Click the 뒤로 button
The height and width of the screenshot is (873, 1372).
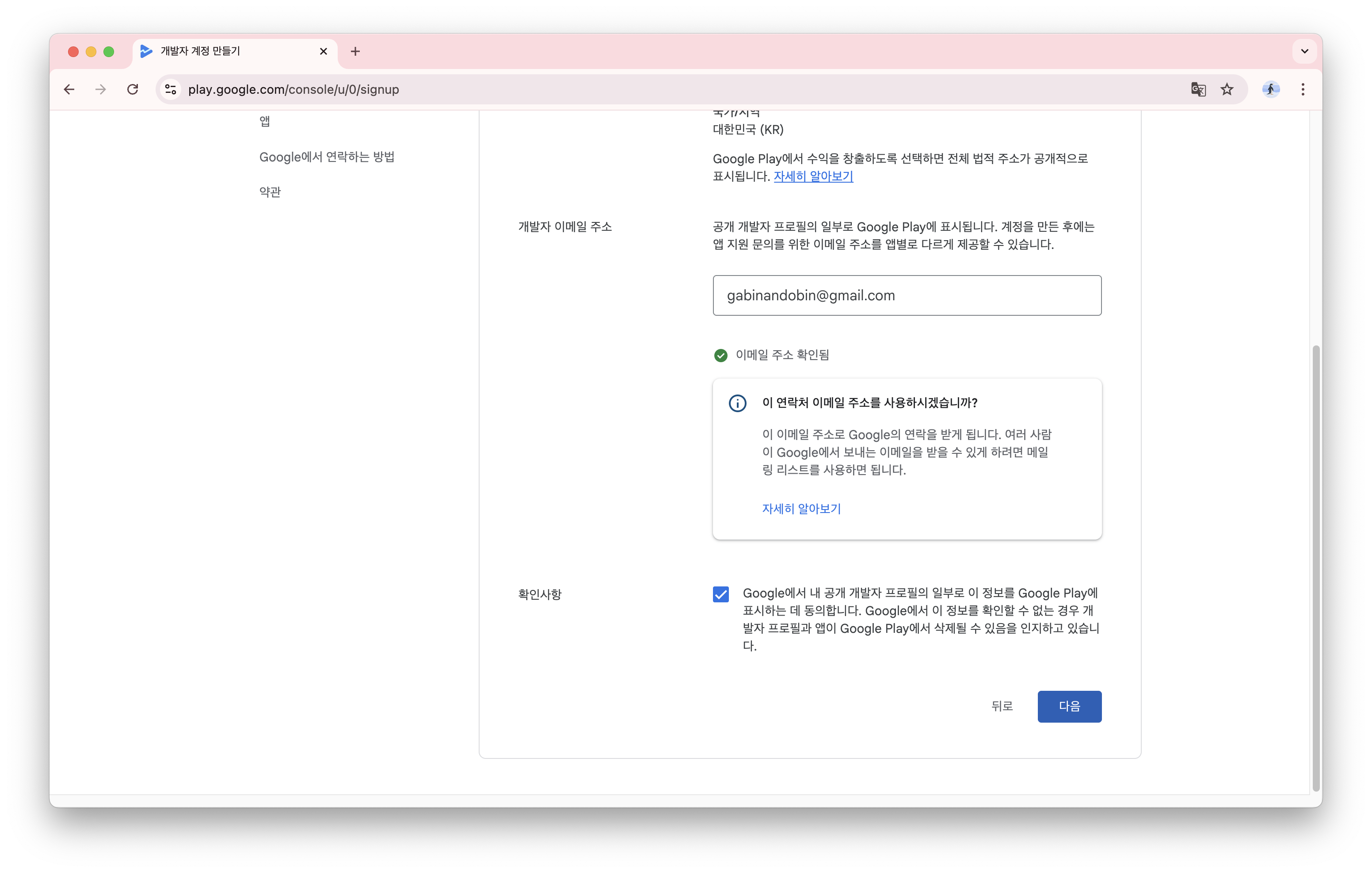point(1002,707)
